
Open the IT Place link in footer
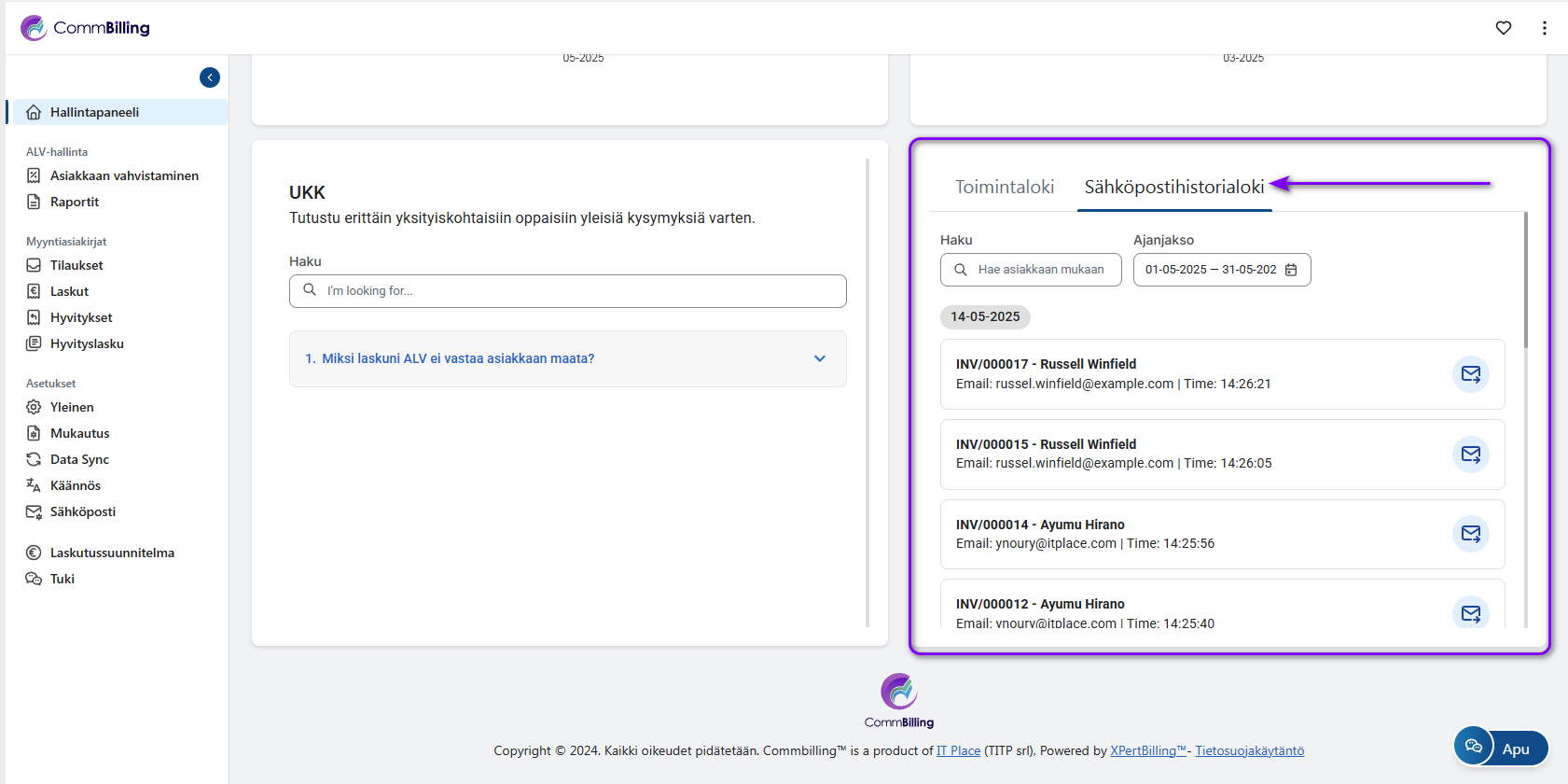tap(958, 750)
